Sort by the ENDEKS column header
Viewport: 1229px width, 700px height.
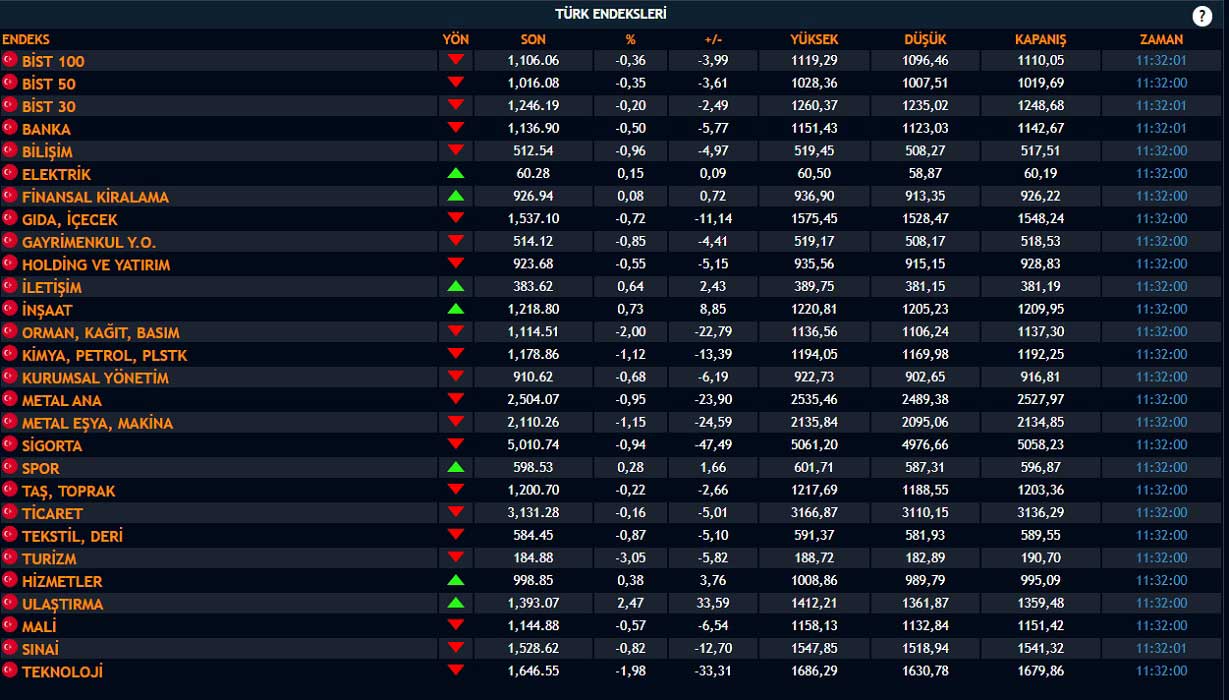coord(26,40)
